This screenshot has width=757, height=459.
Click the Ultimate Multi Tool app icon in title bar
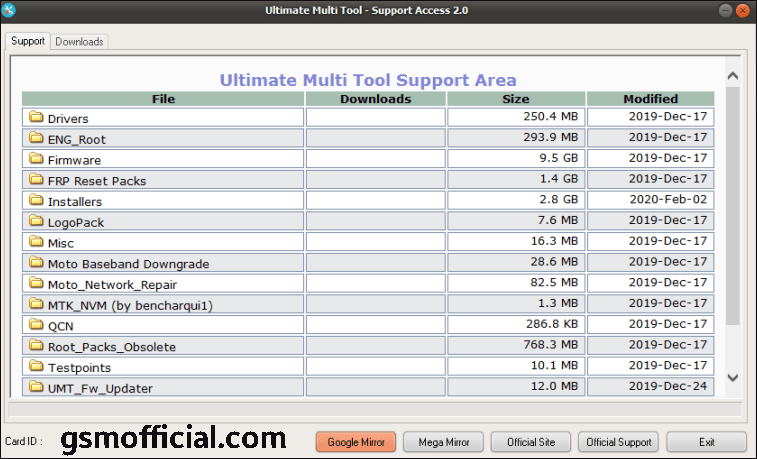point(8,10)
